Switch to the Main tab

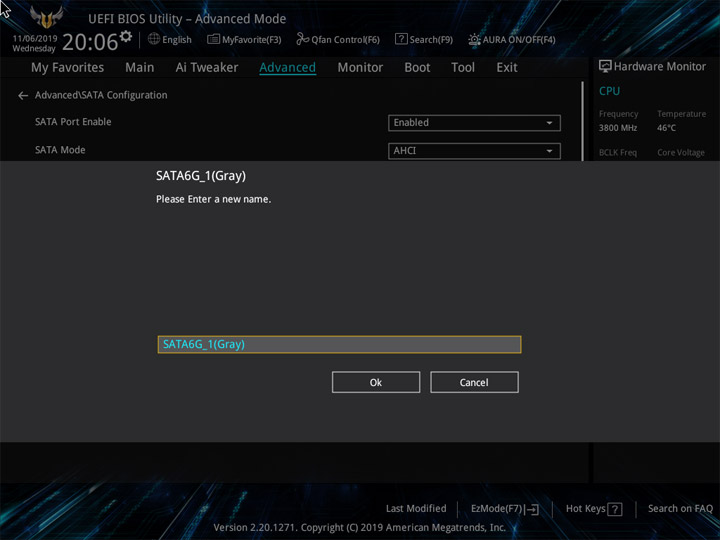click(x=140, y=68)
